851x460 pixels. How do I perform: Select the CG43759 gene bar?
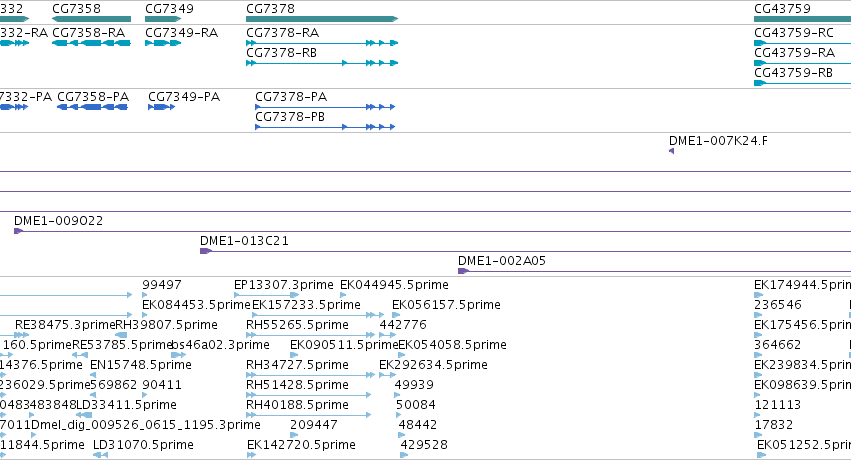pos(802,19)
